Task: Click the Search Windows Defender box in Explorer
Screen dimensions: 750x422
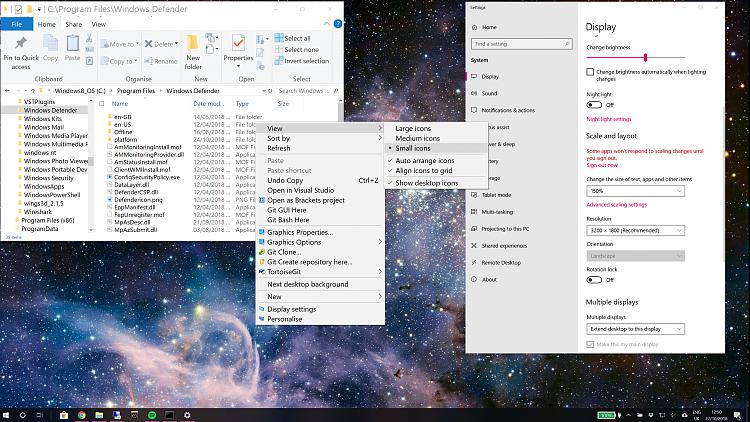Action: 308,90
